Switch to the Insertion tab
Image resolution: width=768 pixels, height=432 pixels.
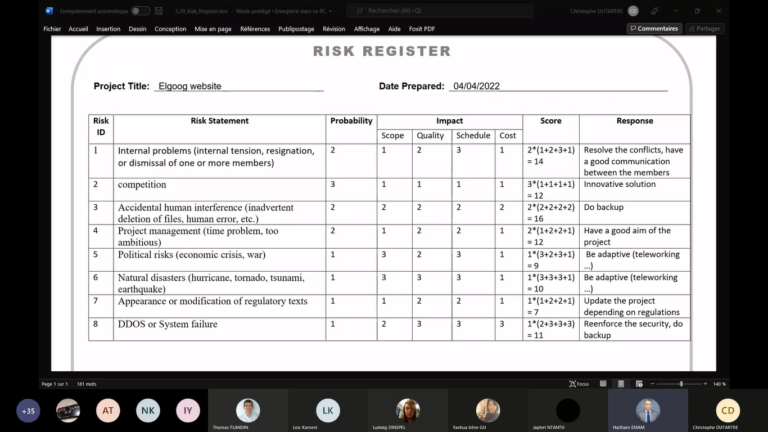point(108,29)
